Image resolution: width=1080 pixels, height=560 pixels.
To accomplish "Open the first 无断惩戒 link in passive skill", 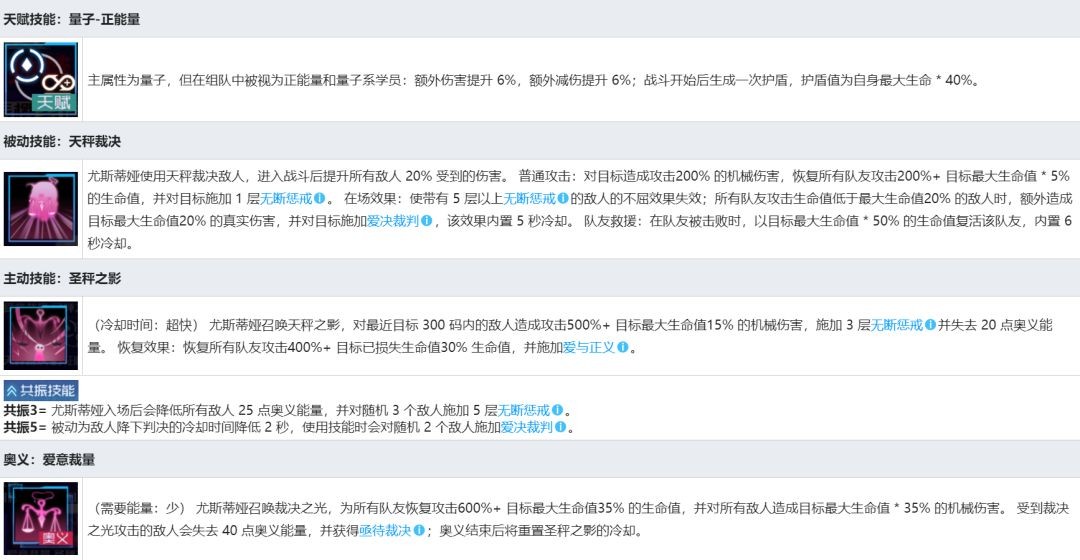I will (286, 198).
